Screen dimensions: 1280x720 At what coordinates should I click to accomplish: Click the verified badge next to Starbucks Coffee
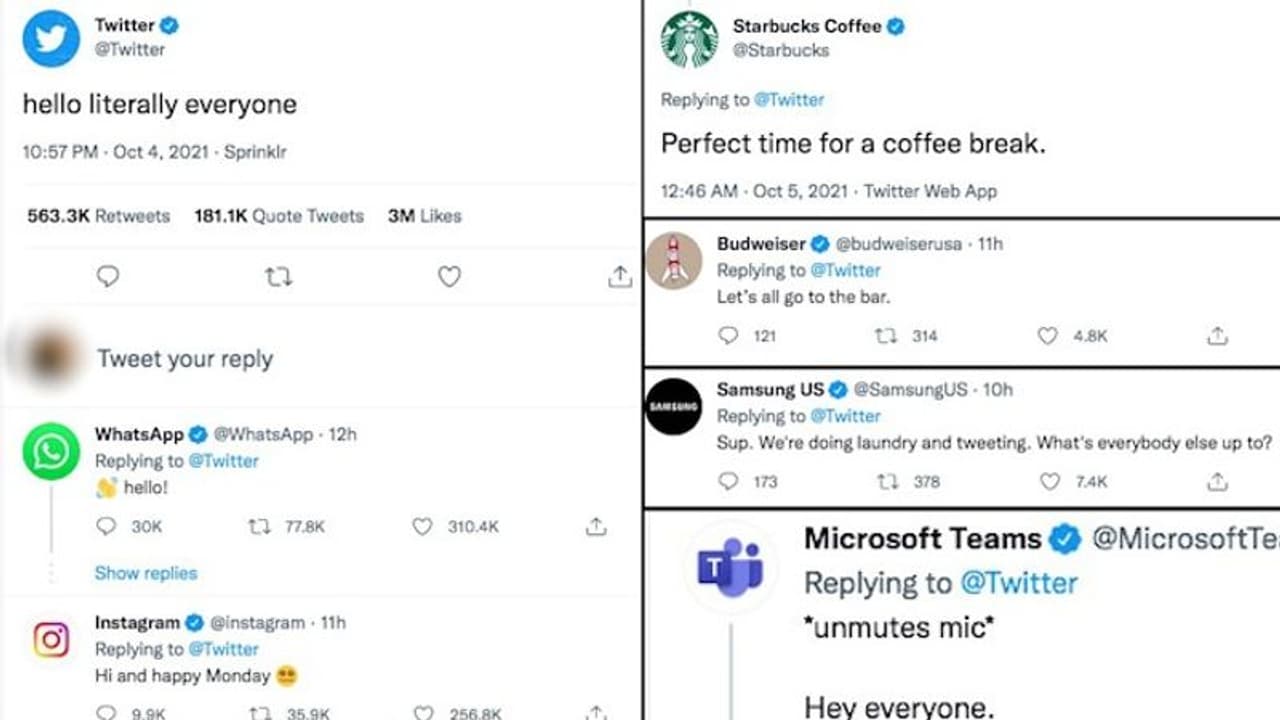point(898,27)
